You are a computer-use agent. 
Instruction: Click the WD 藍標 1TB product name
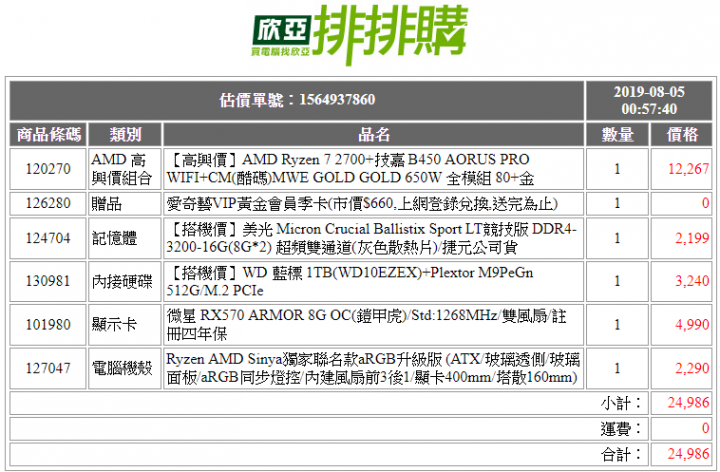[x=349, y=281]
